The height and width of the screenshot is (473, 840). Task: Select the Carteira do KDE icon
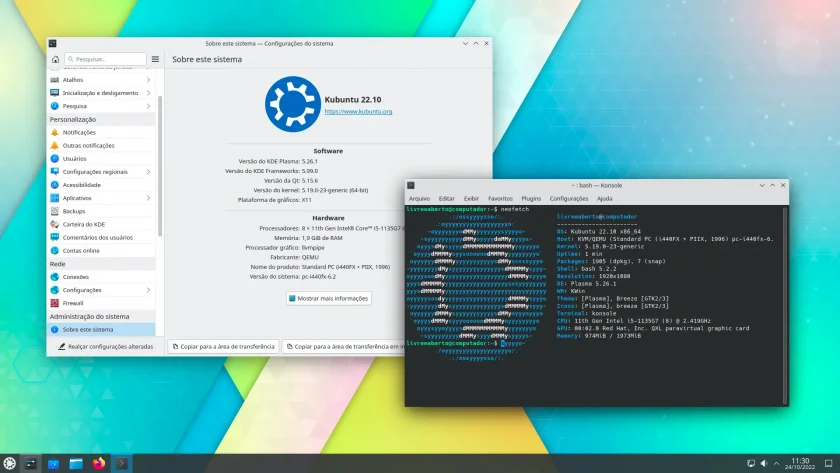point(55,224)
